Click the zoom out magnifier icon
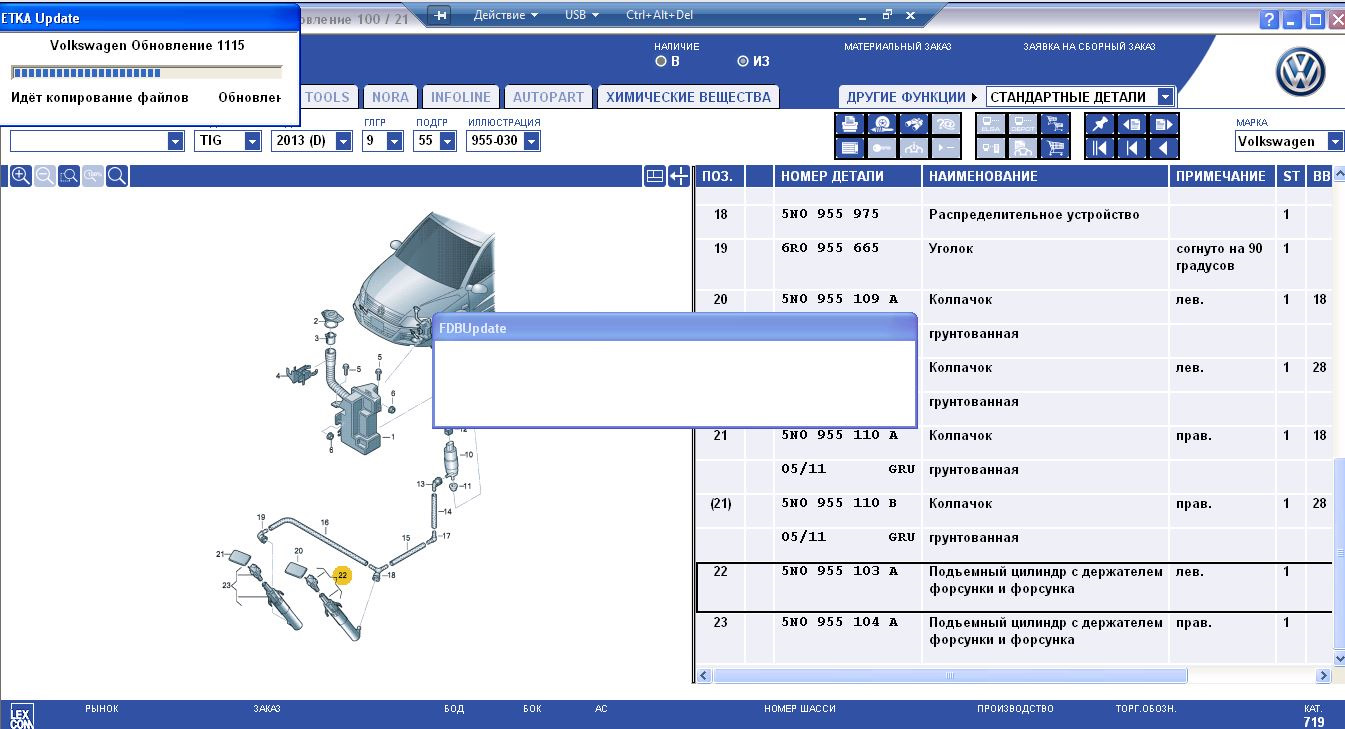This screenshot has height=729, width=1345. pos(45,177)
